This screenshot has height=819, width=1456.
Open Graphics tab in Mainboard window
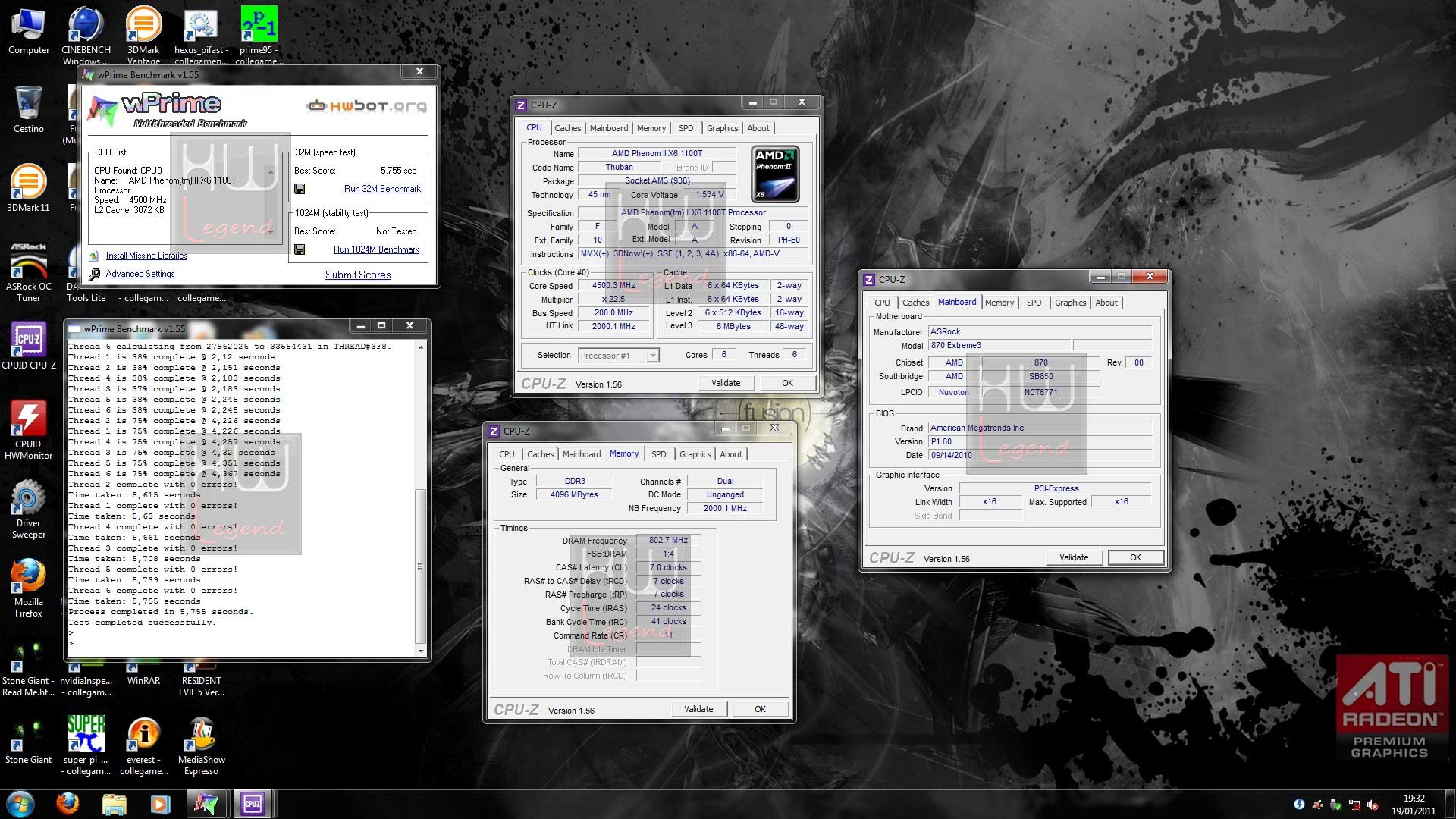point(1070,303)
